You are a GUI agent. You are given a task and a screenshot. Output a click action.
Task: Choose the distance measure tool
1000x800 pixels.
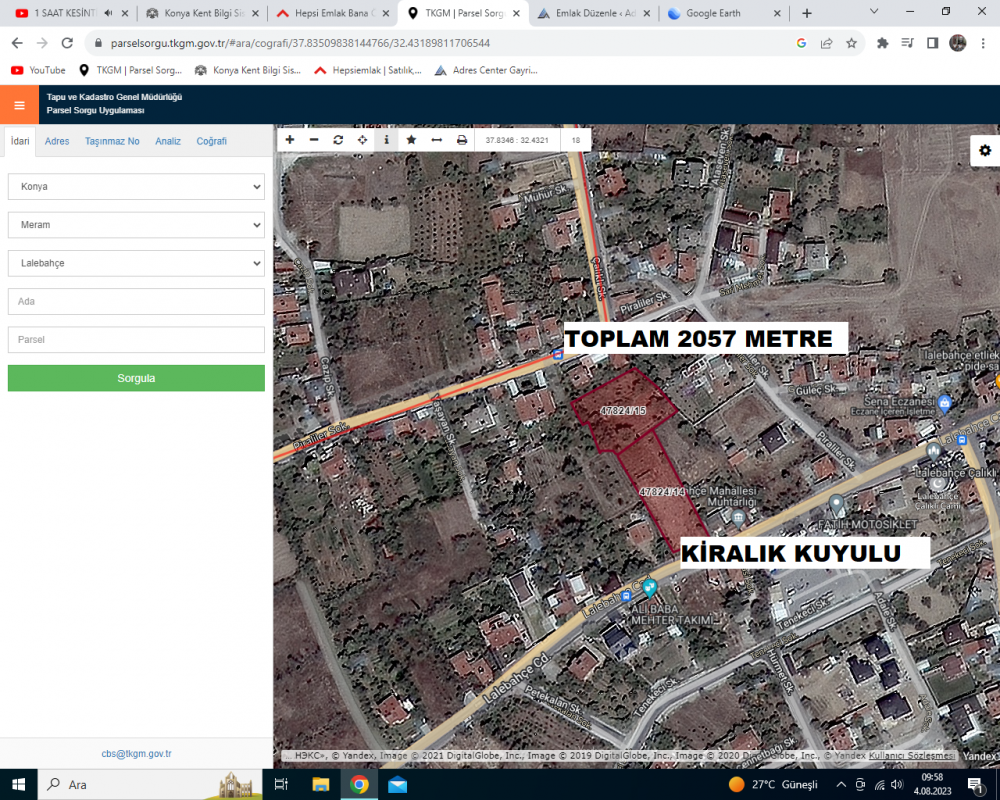[x=437, y=140]
